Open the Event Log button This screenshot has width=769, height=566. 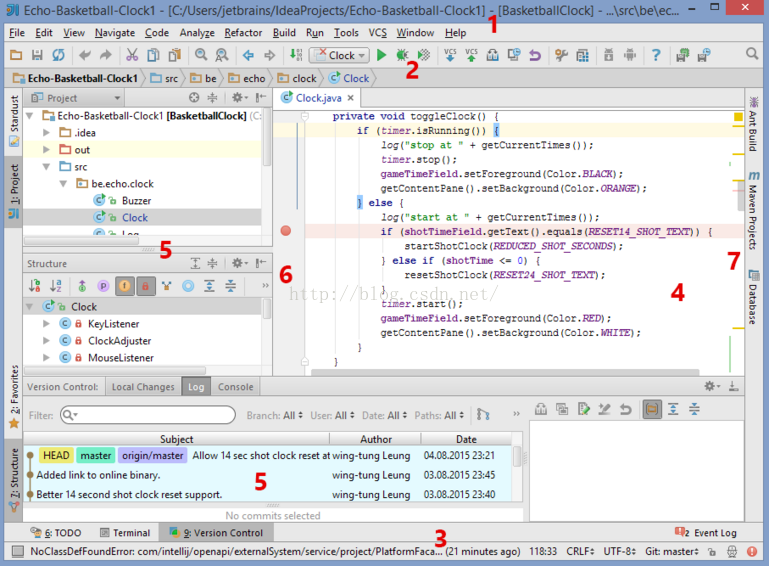pos(706,533)
